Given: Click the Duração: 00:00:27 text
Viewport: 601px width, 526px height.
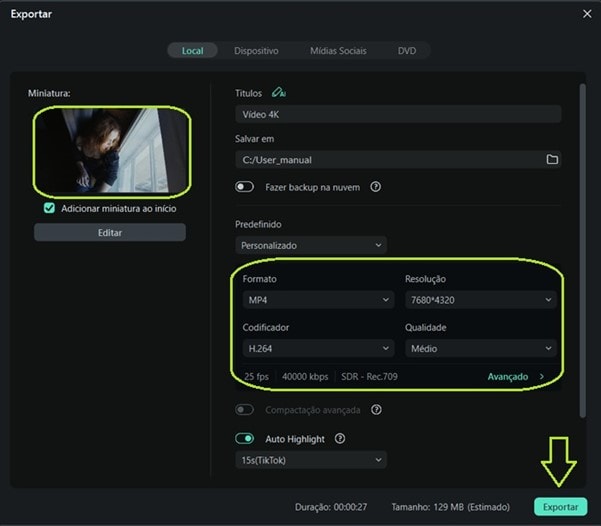Looking at the screenshot, I should 331,507.
